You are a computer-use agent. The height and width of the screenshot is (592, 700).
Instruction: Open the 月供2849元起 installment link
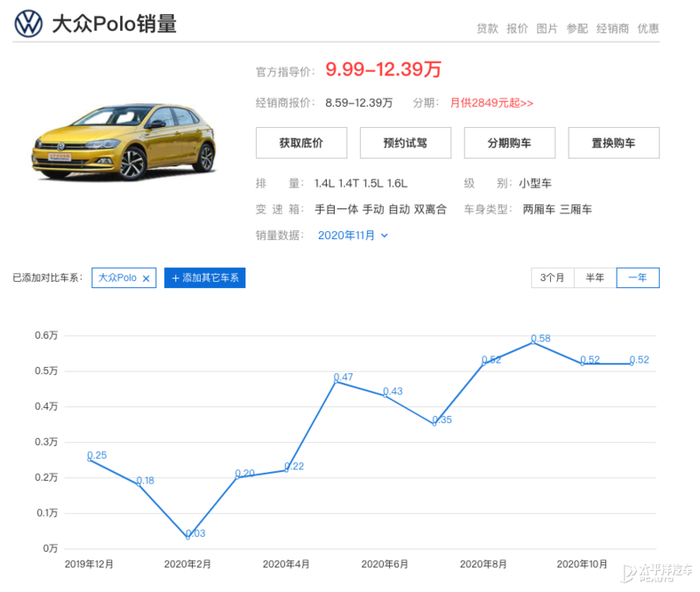(x=491, y=103)
